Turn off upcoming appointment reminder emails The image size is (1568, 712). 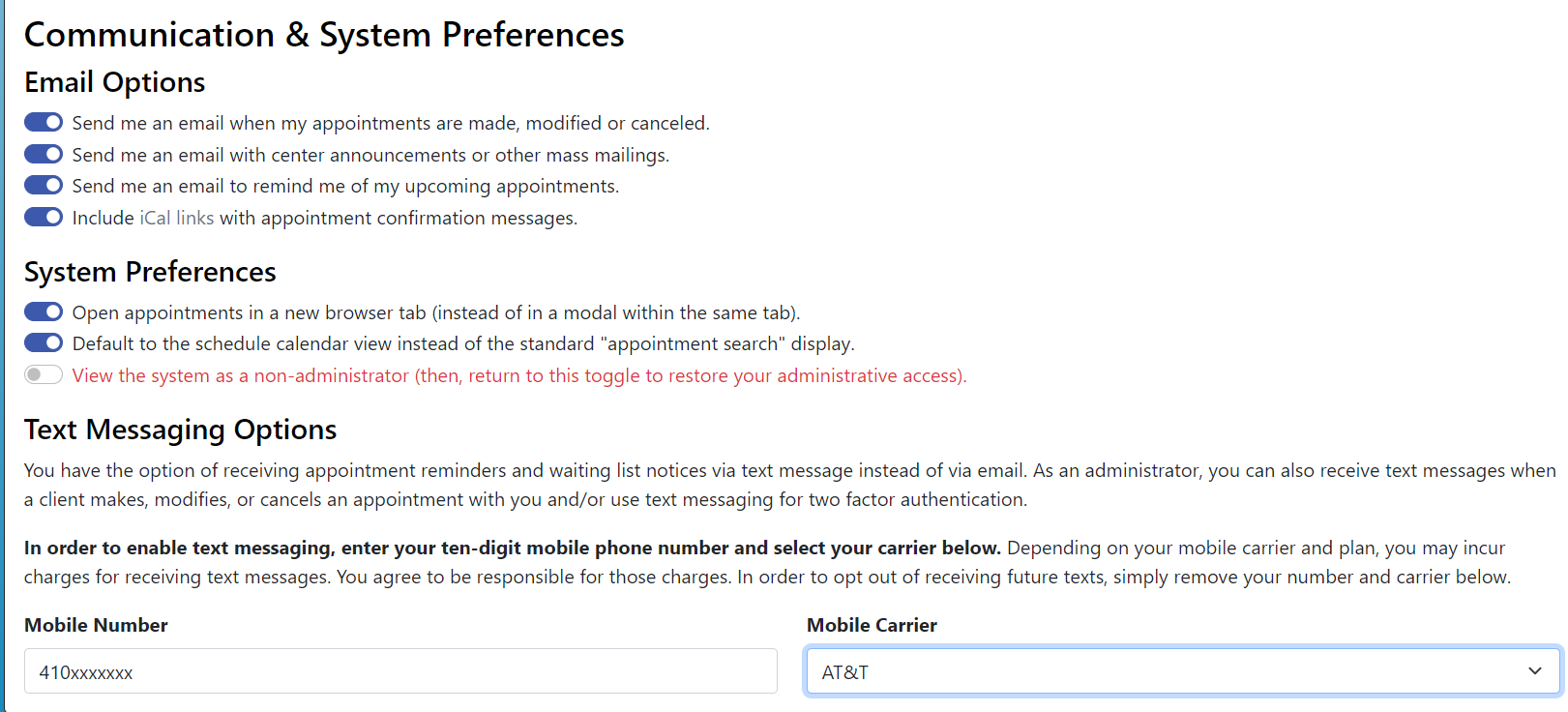44,186
